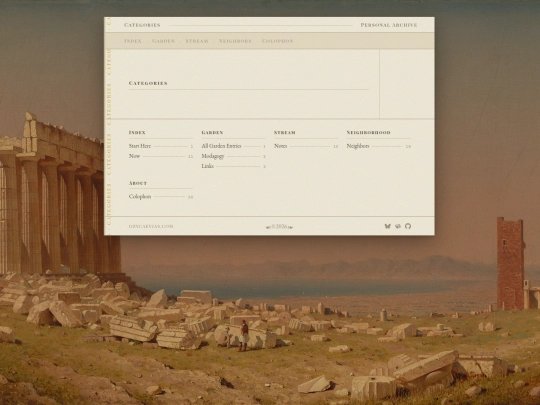
Task: Open the Index item in the navigation bar
Action: [133, 41]
